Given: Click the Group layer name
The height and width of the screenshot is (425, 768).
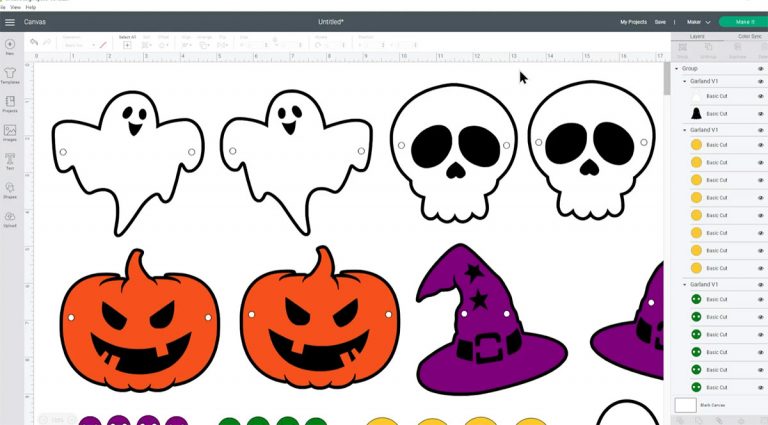Looking at the screenshot, I should [690, 69].
